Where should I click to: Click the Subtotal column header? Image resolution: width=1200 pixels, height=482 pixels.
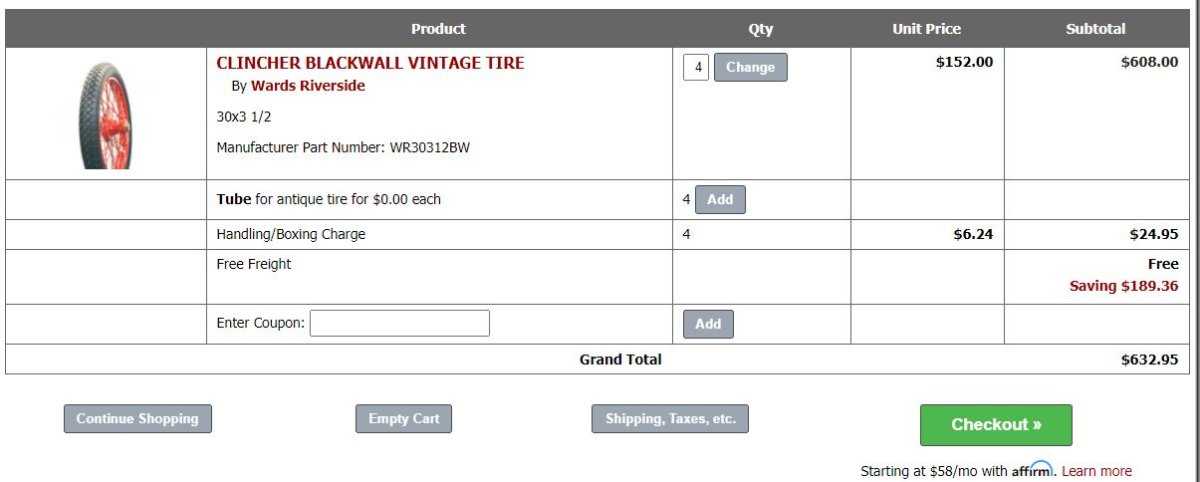(x=1095, y=29)
